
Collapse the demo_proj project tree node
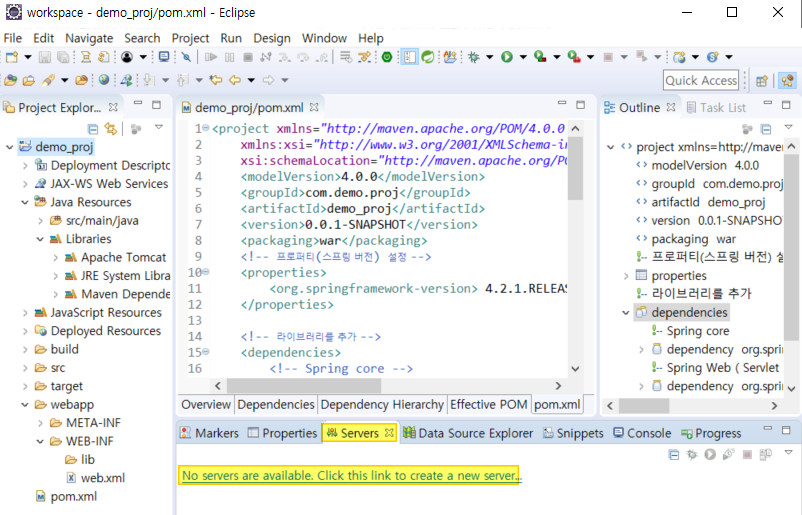(10, 147)
